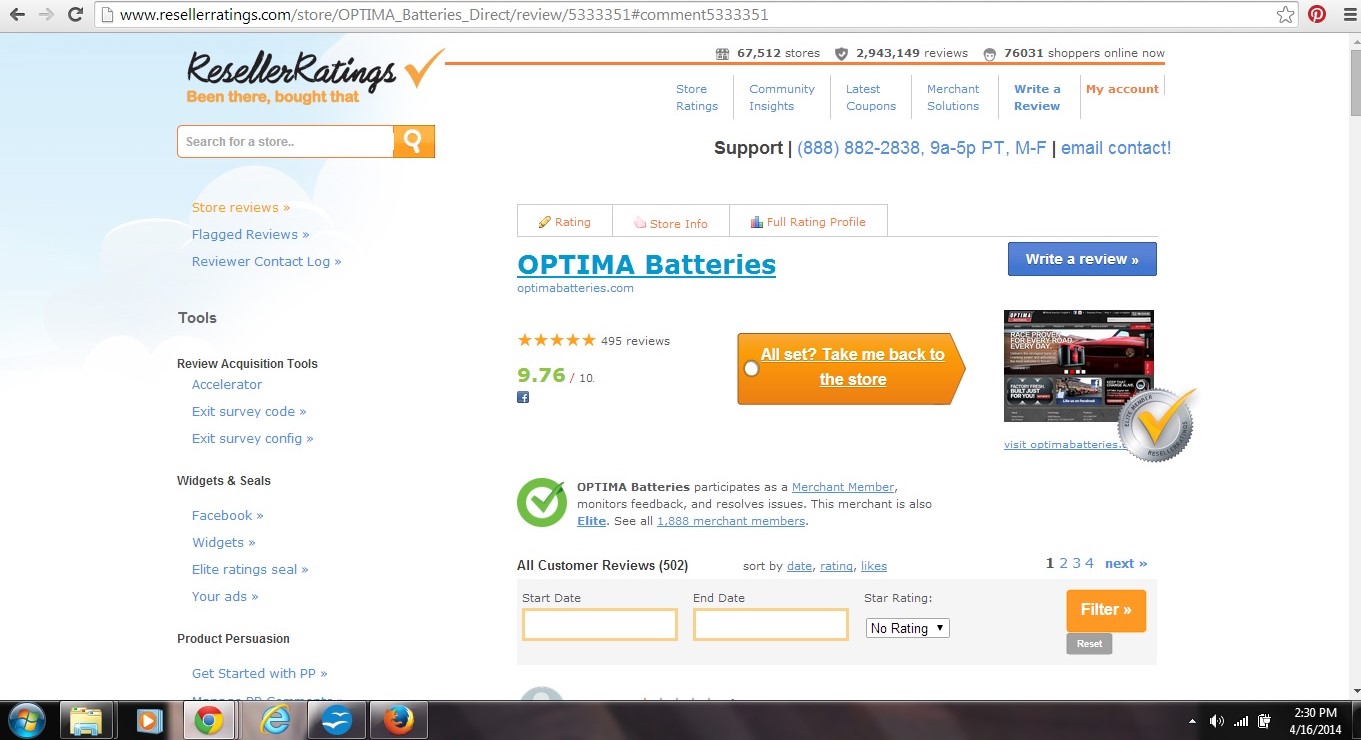The image size is (1361, 740).
Task: Open the Widgets sidebar link
Action: point(224,543)
